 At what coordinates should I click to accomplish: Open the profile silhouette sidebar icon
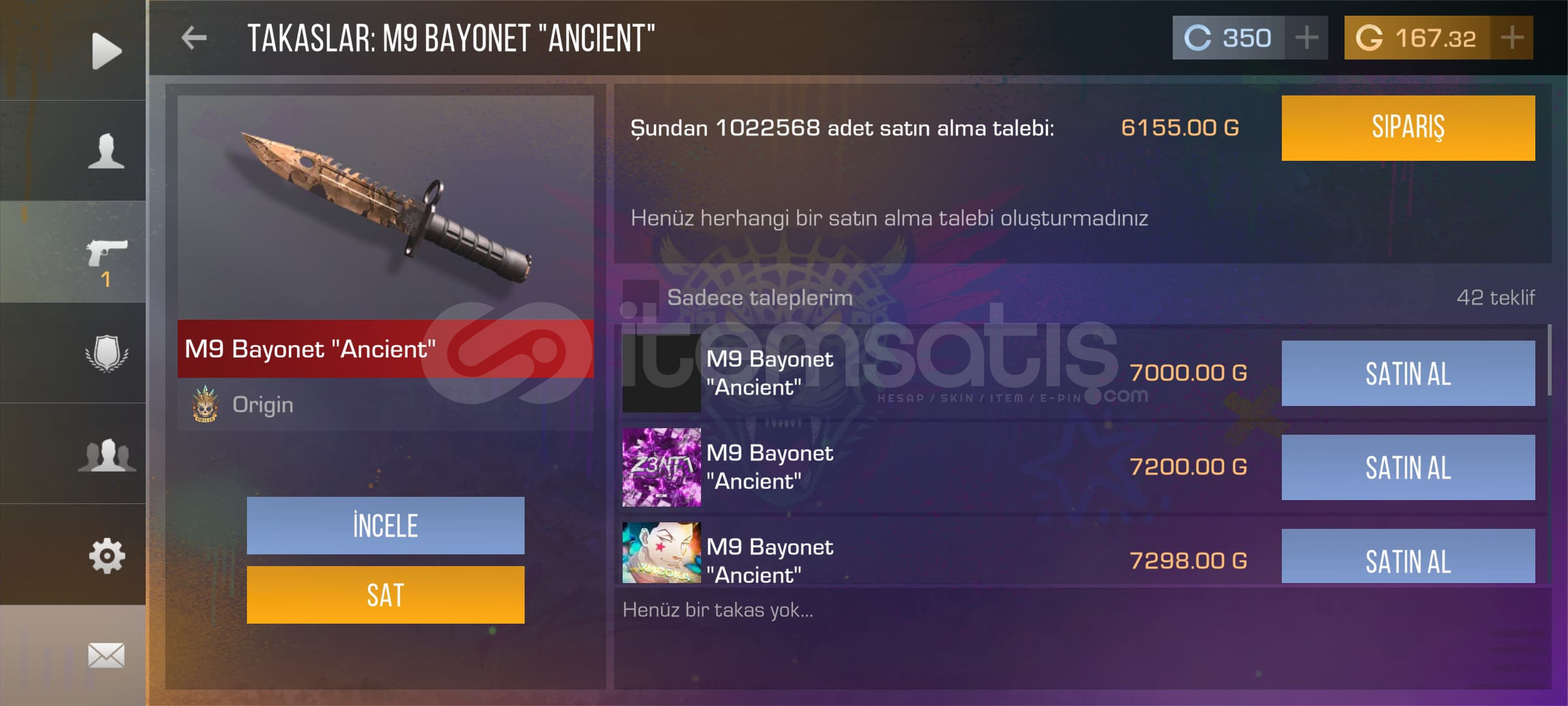click(106, 151)
